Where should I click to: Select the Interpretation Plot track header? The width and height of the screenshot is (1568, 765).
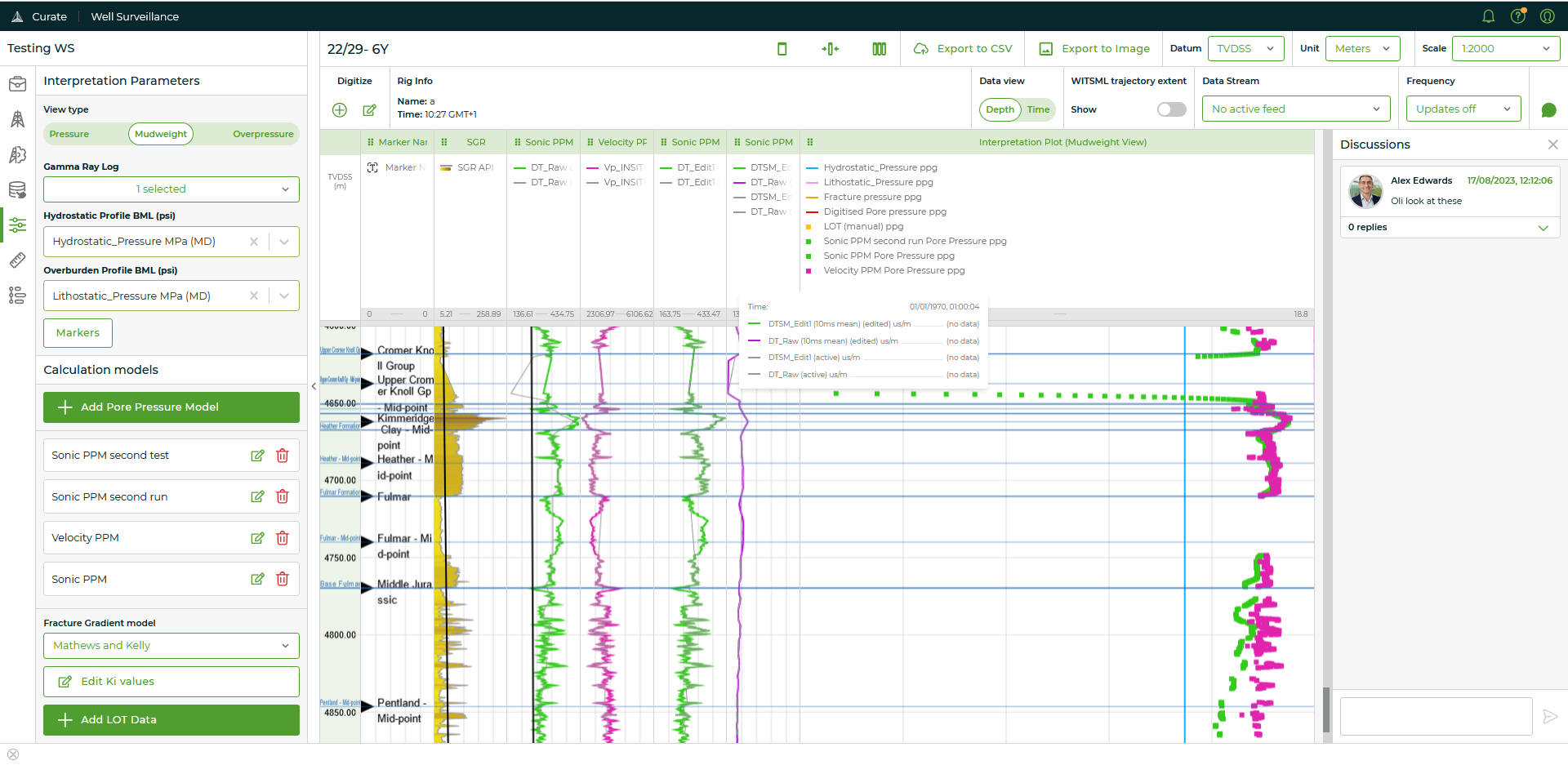(x=1057, y=142)
